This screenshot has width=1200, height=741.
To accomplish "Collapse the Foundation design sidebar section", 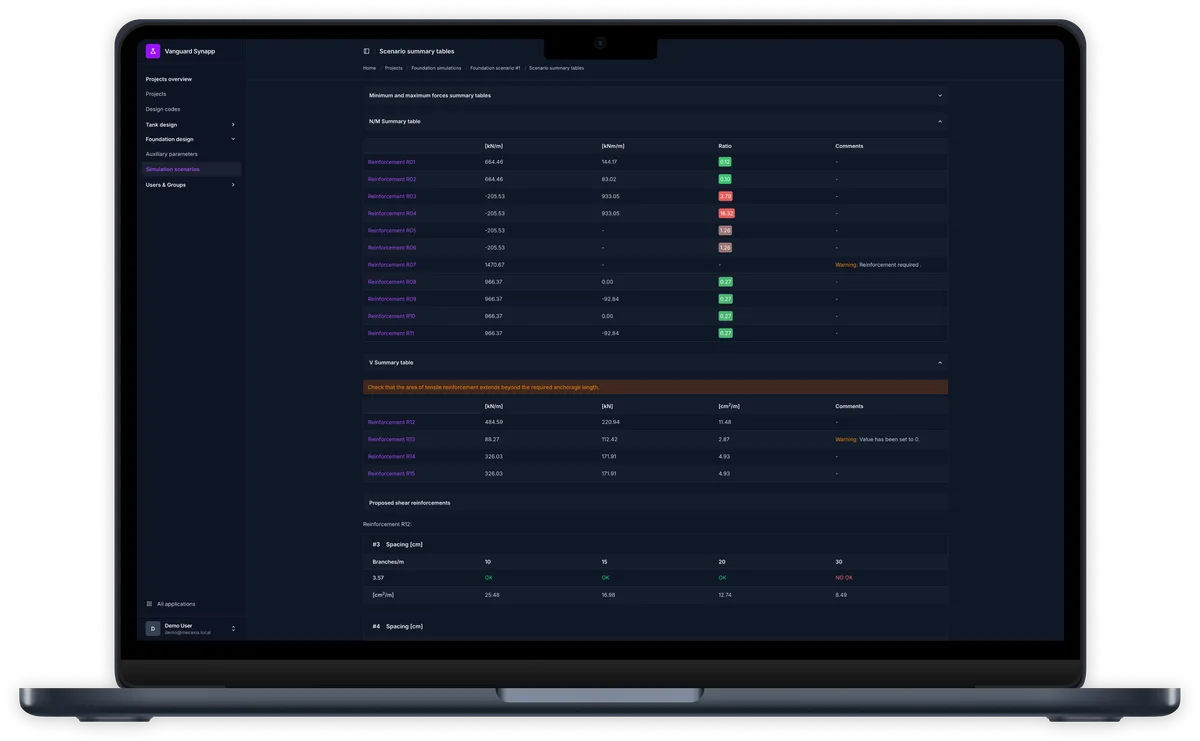I will pos(233,139).
